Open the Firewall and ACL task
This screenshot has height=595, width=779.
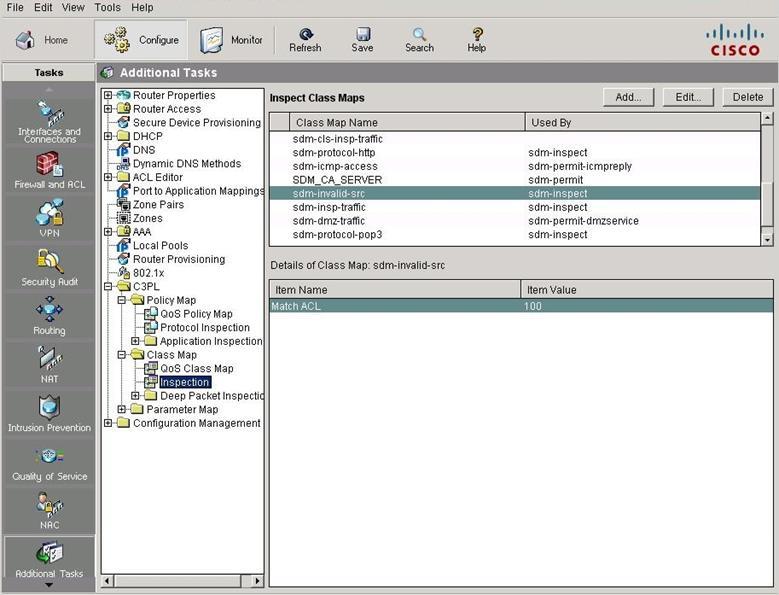pyautogui.click(x=49, y=170)
